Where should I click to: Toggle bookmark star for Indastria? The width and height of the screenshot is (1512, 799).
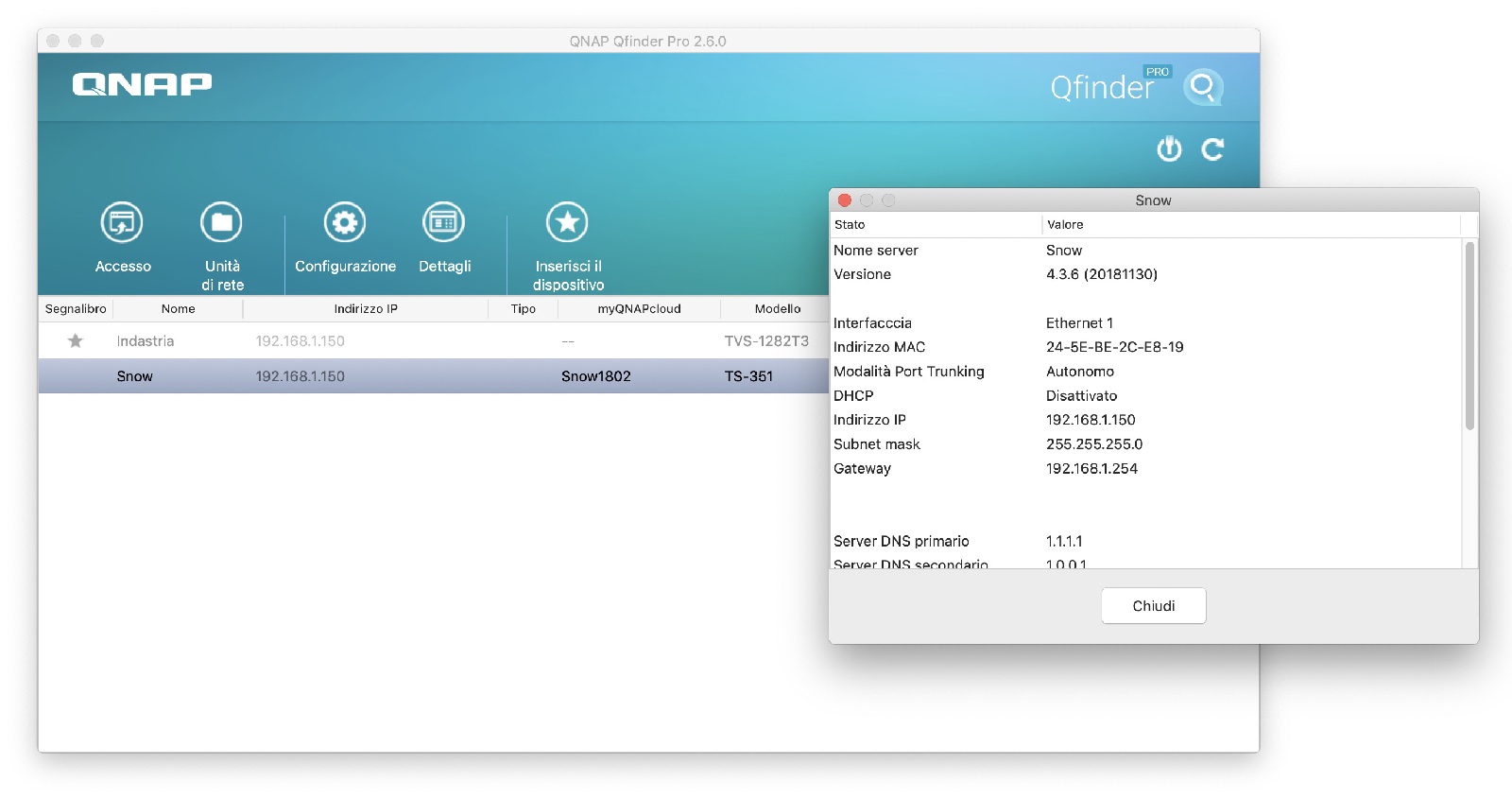76,340
